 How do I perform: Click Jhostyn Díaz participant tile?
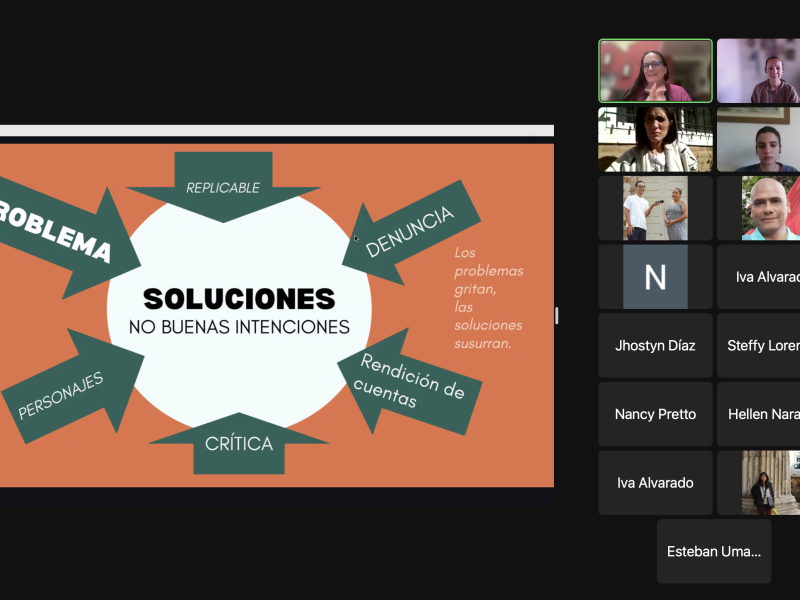point(655,346)
